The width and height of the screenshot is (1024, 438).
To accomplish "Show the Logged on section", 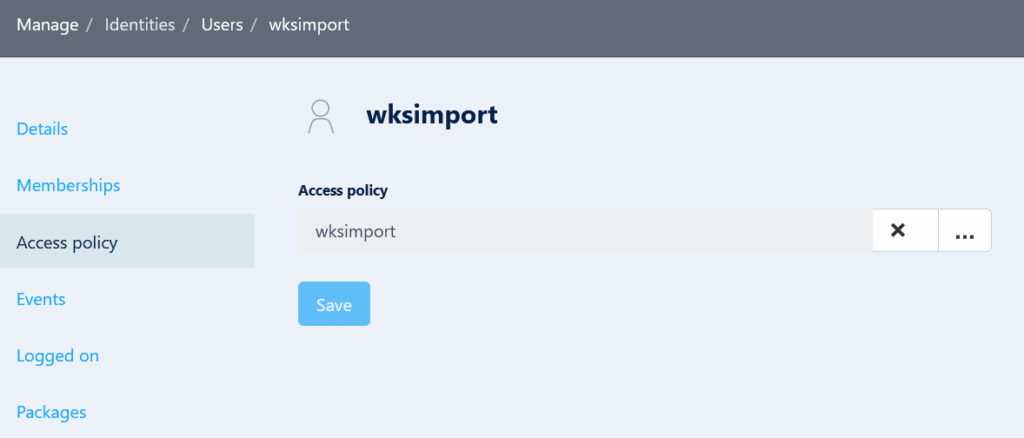I will click(x=58, y=355).
